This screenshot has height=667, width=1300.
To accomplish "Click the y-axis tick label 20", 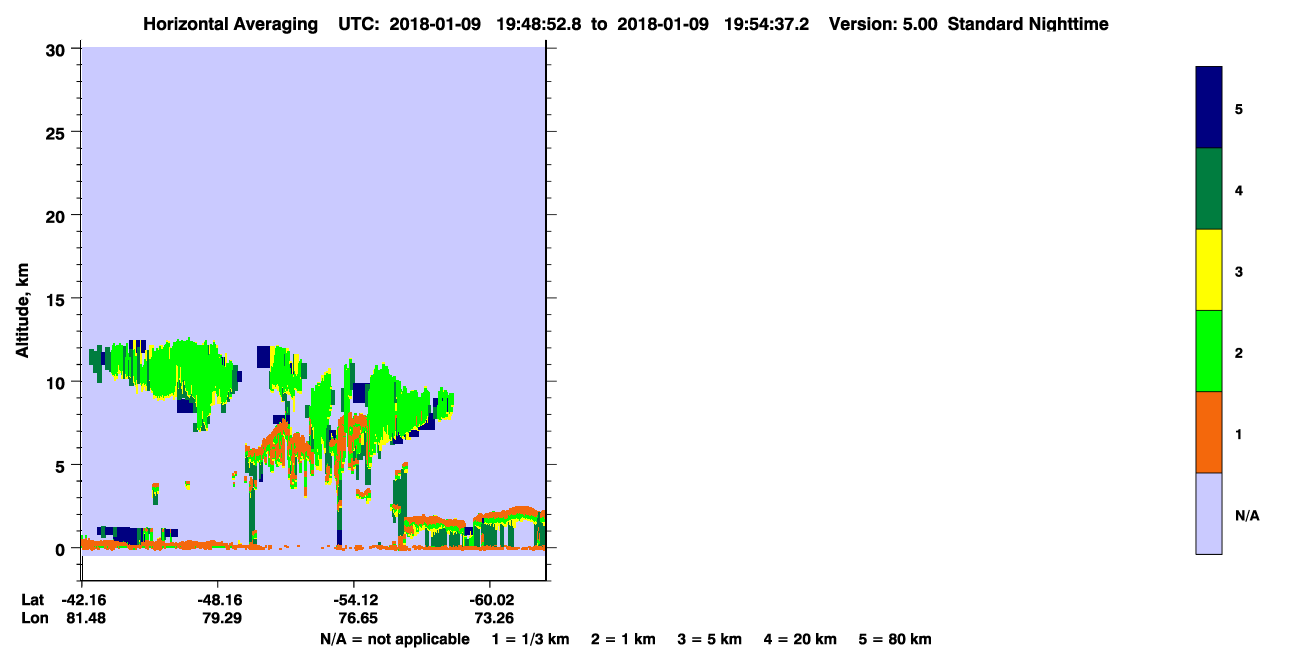I will click(57, 215).
